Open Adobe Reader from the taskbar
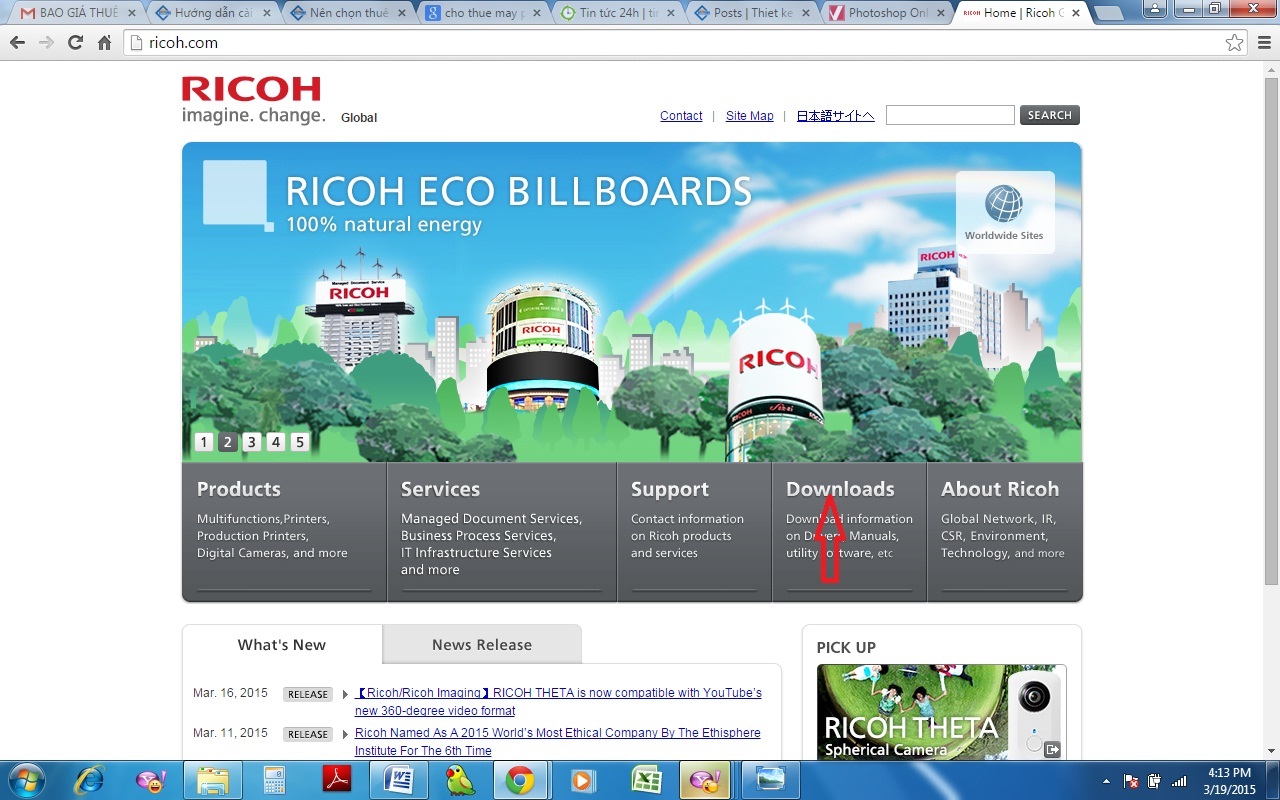Screen dimensions: 1280x800 coord(335,780)
